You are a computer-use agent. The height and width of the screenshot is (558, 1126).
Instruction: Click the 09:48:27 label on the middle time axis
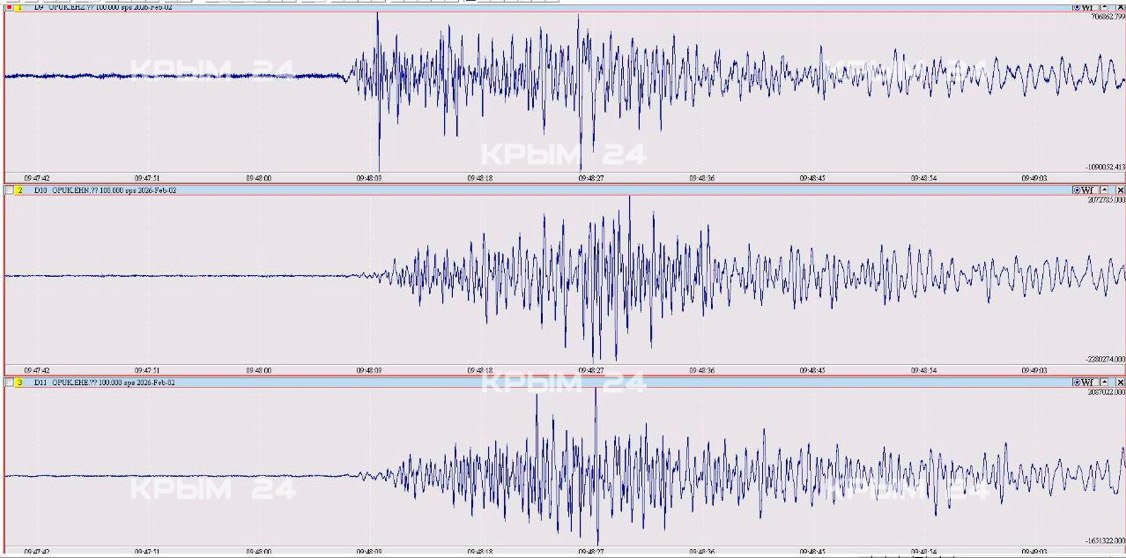(590, 369)
